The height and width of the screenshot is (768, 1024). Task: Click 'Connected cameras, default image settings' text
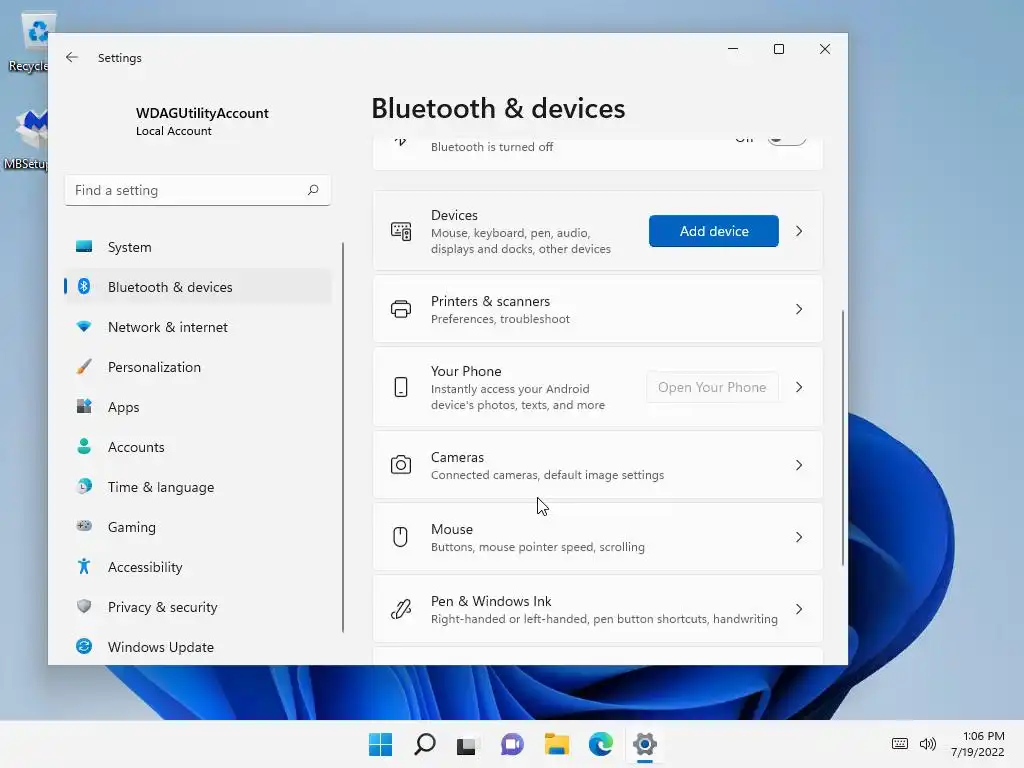[x=547, y=475]
